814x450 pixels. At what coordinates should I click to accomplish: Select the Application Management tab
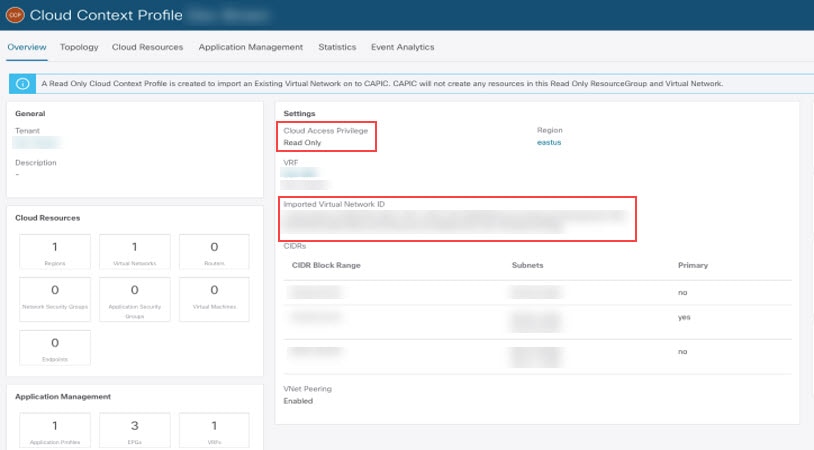pyautogui.click(x=251, y=47)
